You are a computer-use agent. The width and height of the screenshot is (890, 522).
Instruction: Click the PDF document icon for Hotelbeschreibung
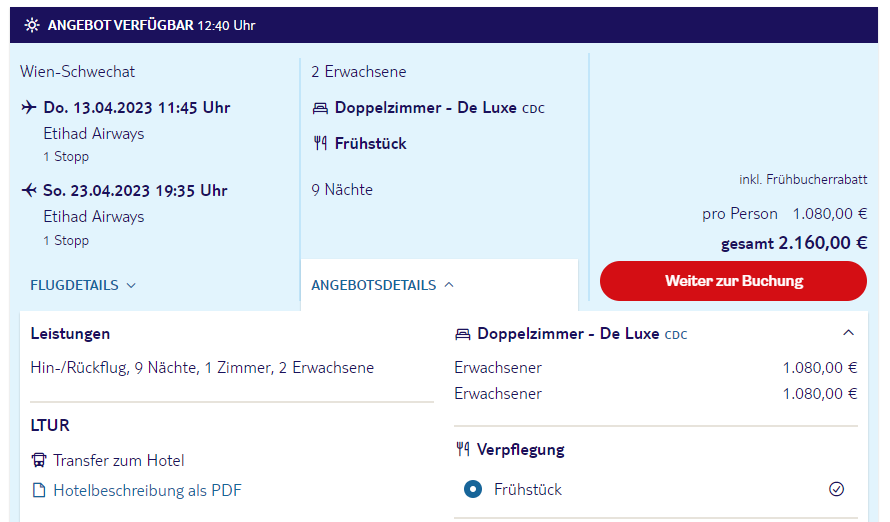tap(39, 490)
